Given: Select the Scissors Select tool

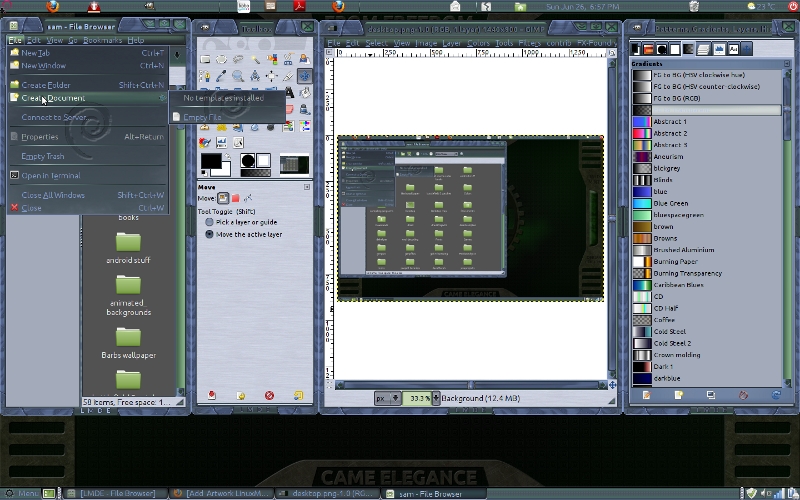Looking at the screenshot, I should click(288, 59).
